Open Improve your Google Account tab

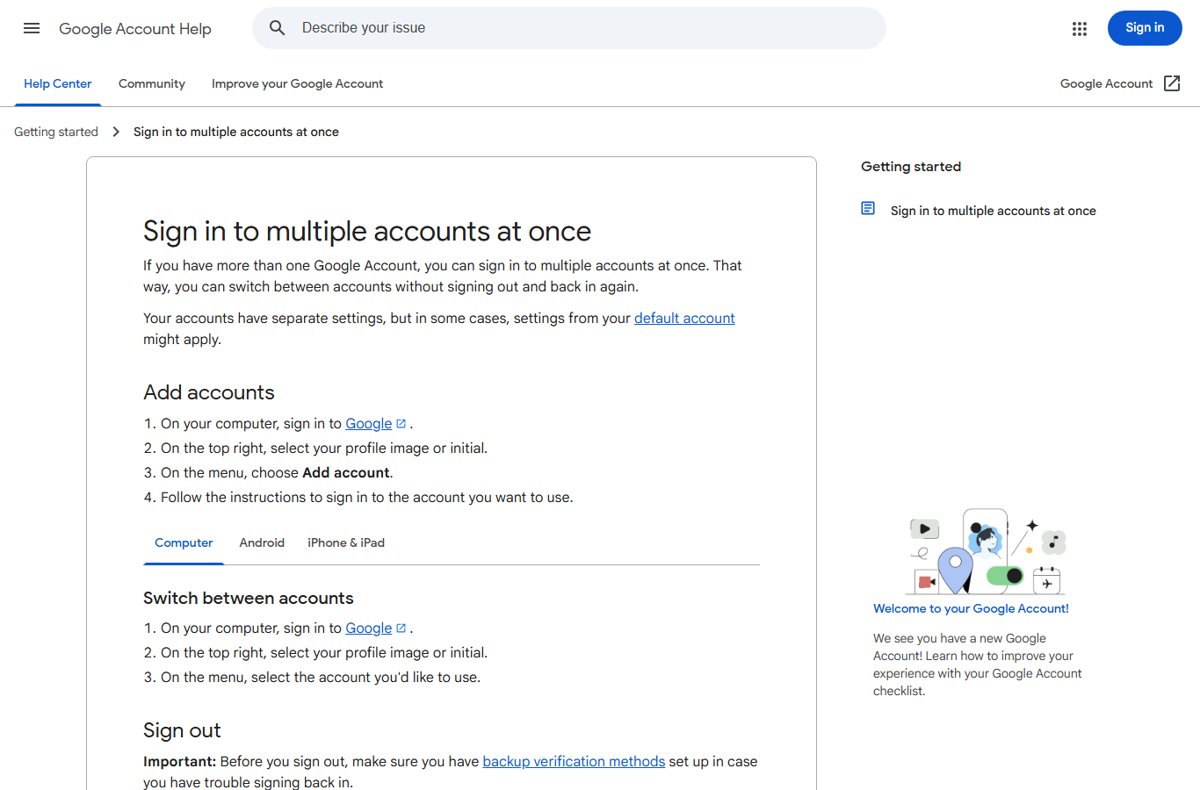coord(297,84)
